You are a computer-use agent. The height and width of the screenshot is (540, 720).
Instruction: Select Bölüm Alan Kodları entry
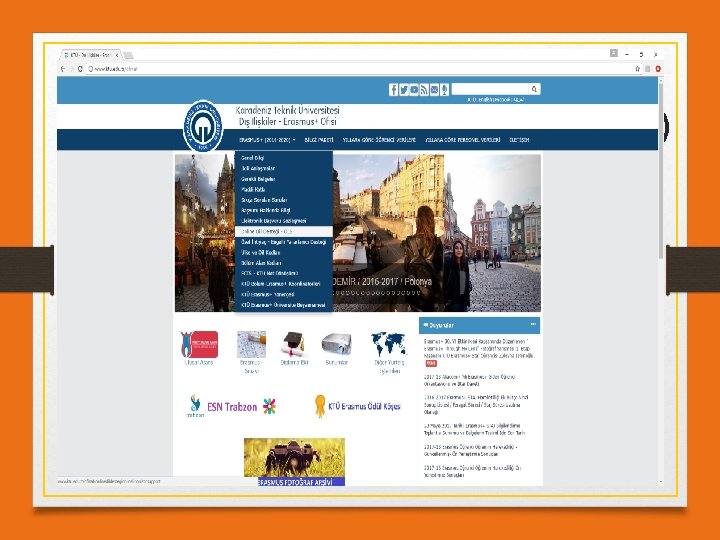284,263
